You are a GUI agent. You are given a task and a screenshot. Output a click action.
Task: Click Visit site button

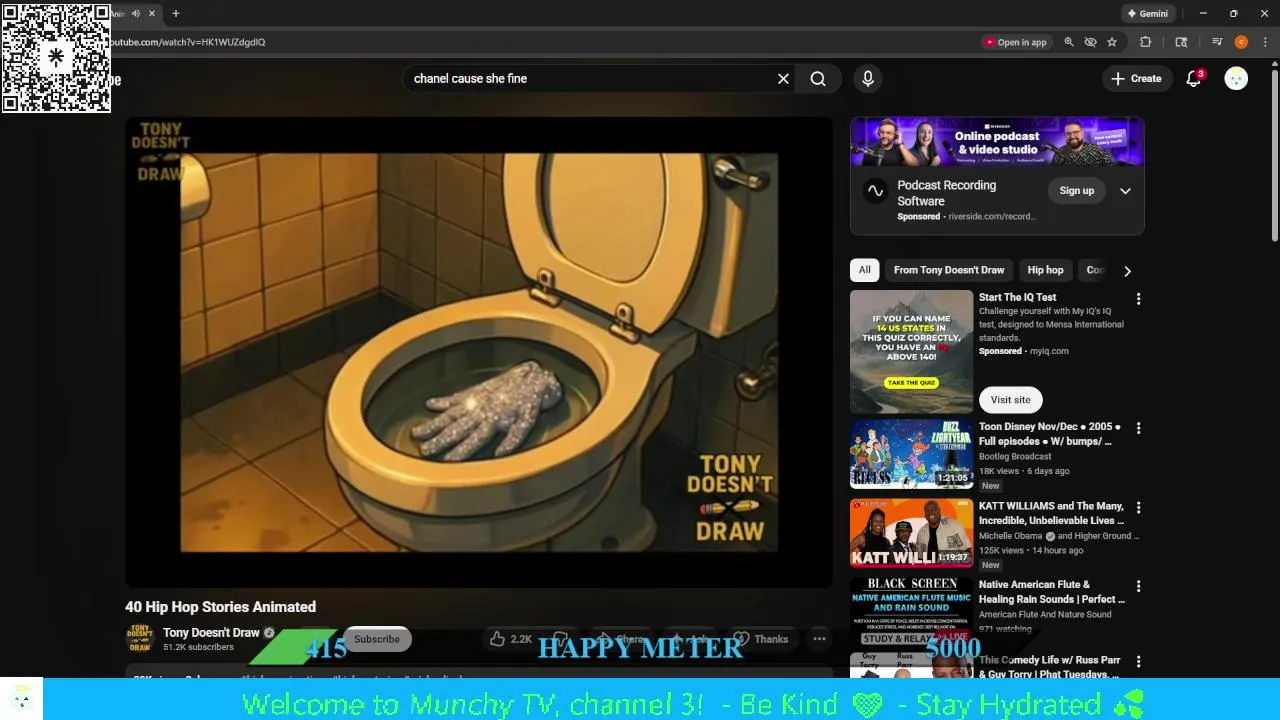click(1010, 400)
